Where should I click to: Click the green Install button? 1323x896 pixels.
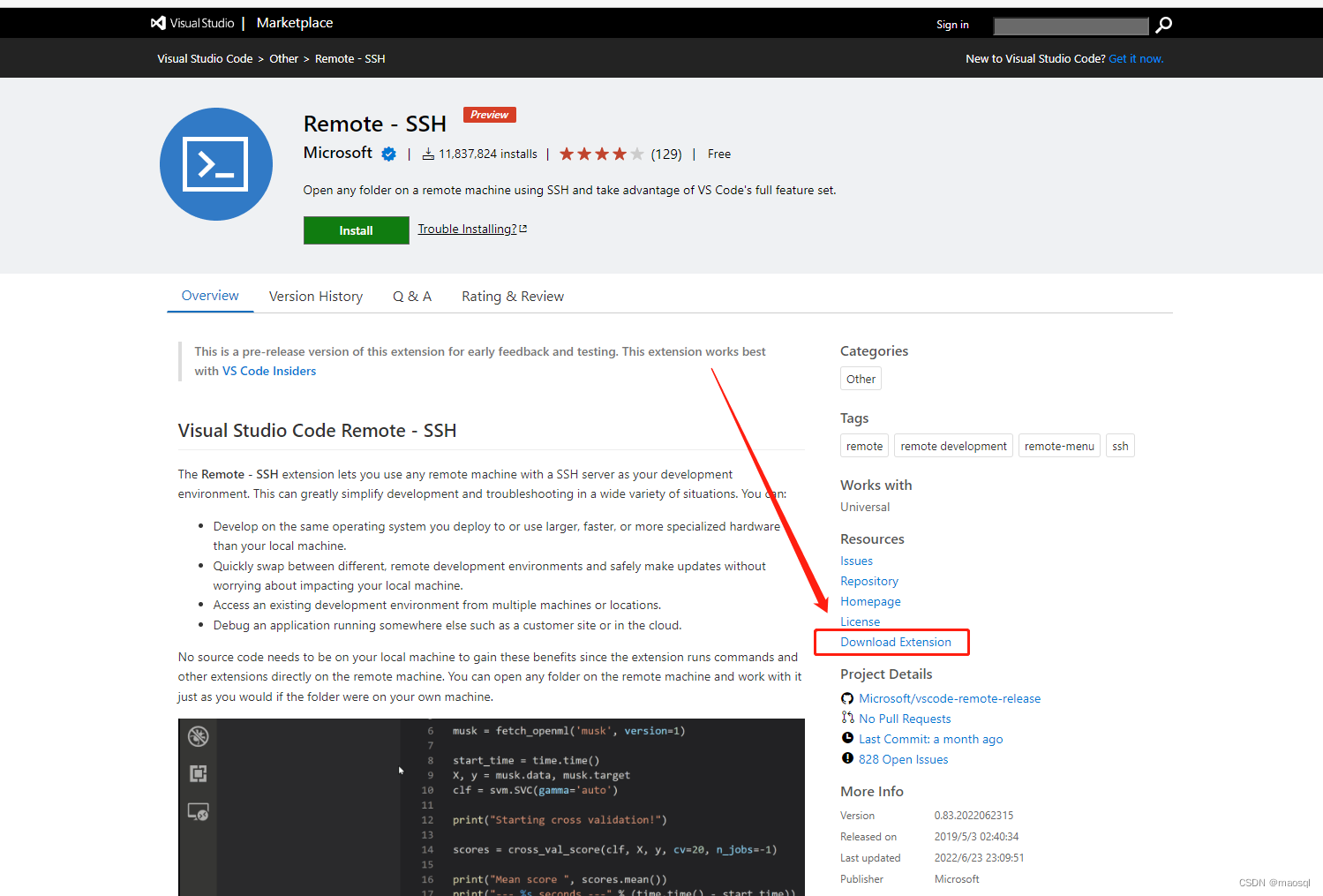click(x=356, y=230)
